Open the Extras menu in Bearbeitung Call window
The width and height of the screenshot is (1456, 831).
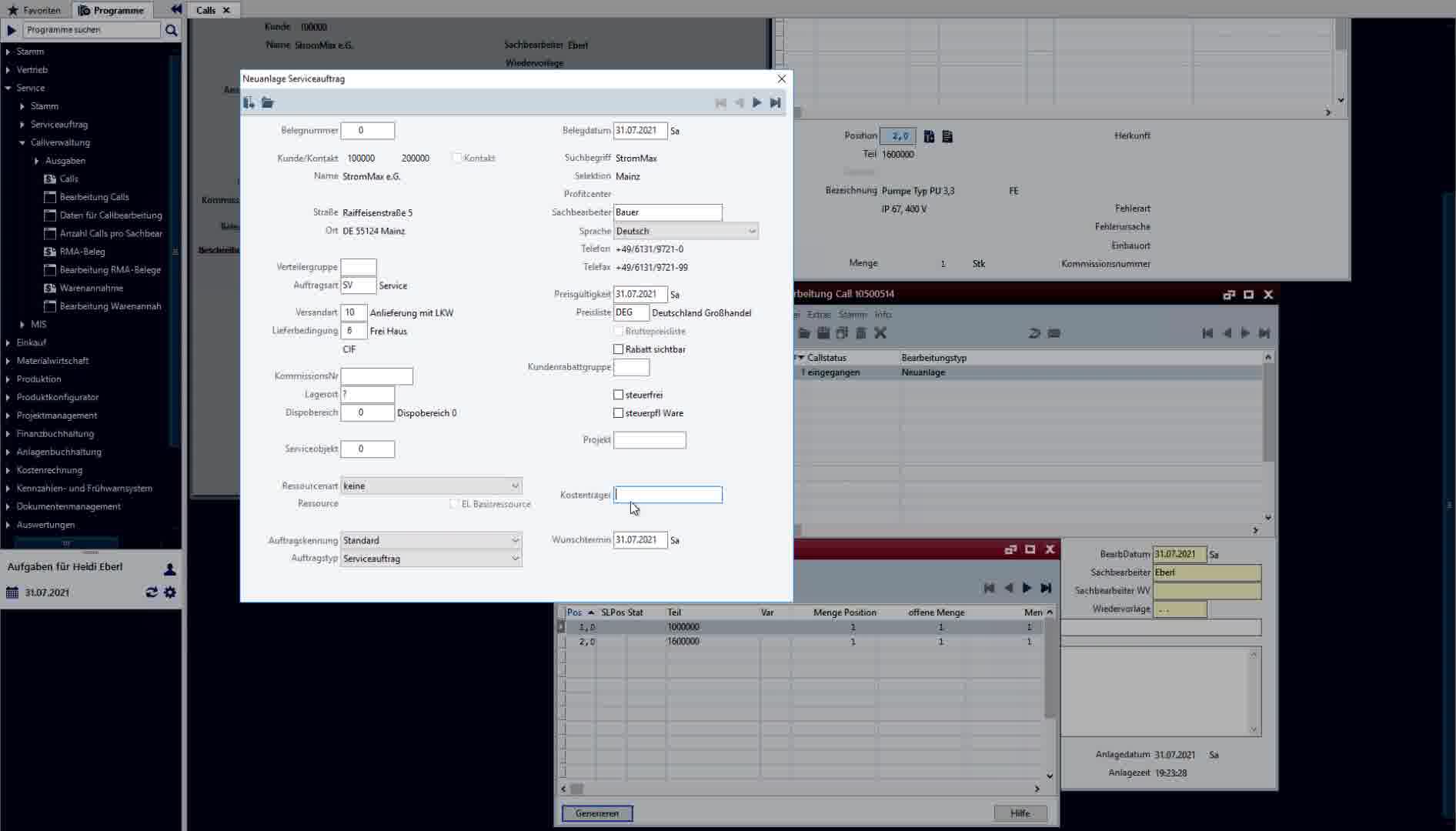pos(819,315)
